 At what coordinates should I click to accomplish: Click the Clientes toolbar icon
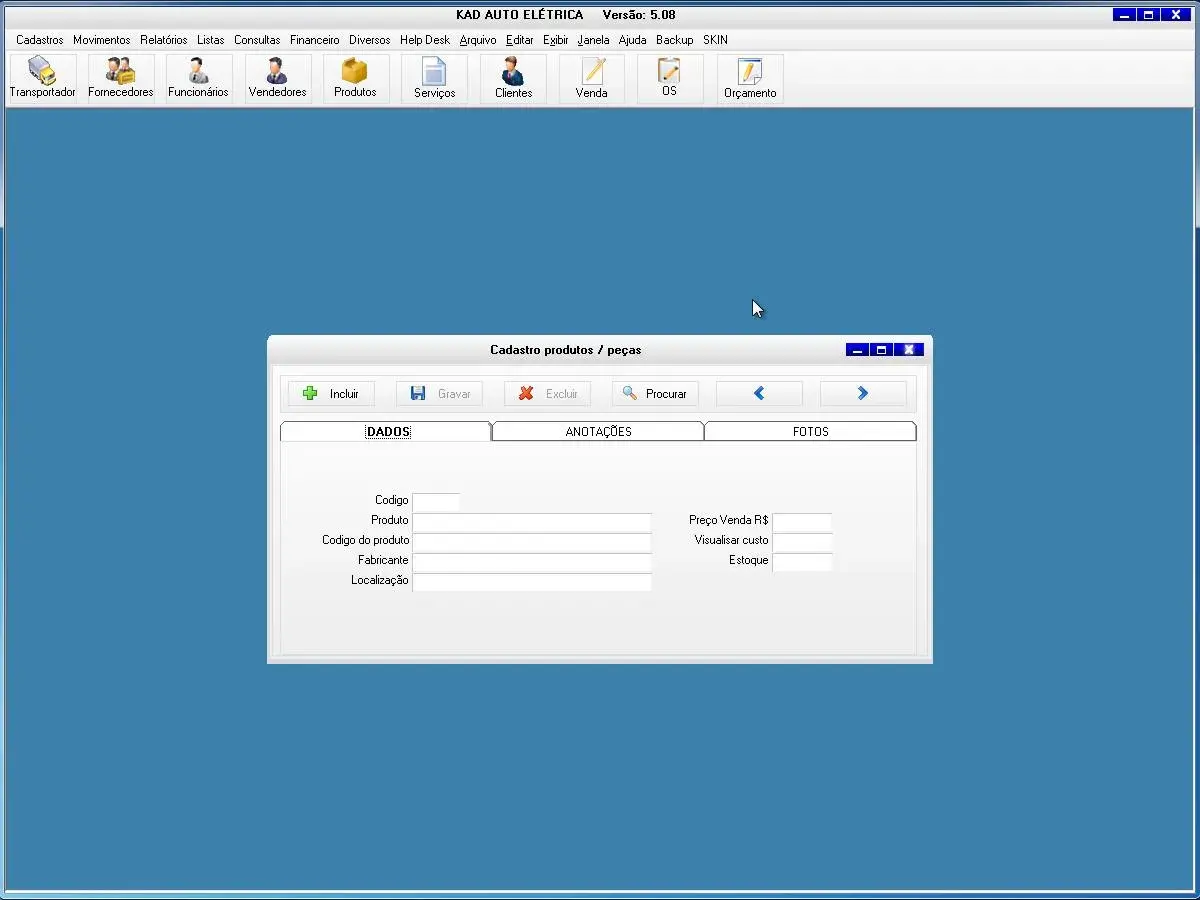(x=513, y=78)
